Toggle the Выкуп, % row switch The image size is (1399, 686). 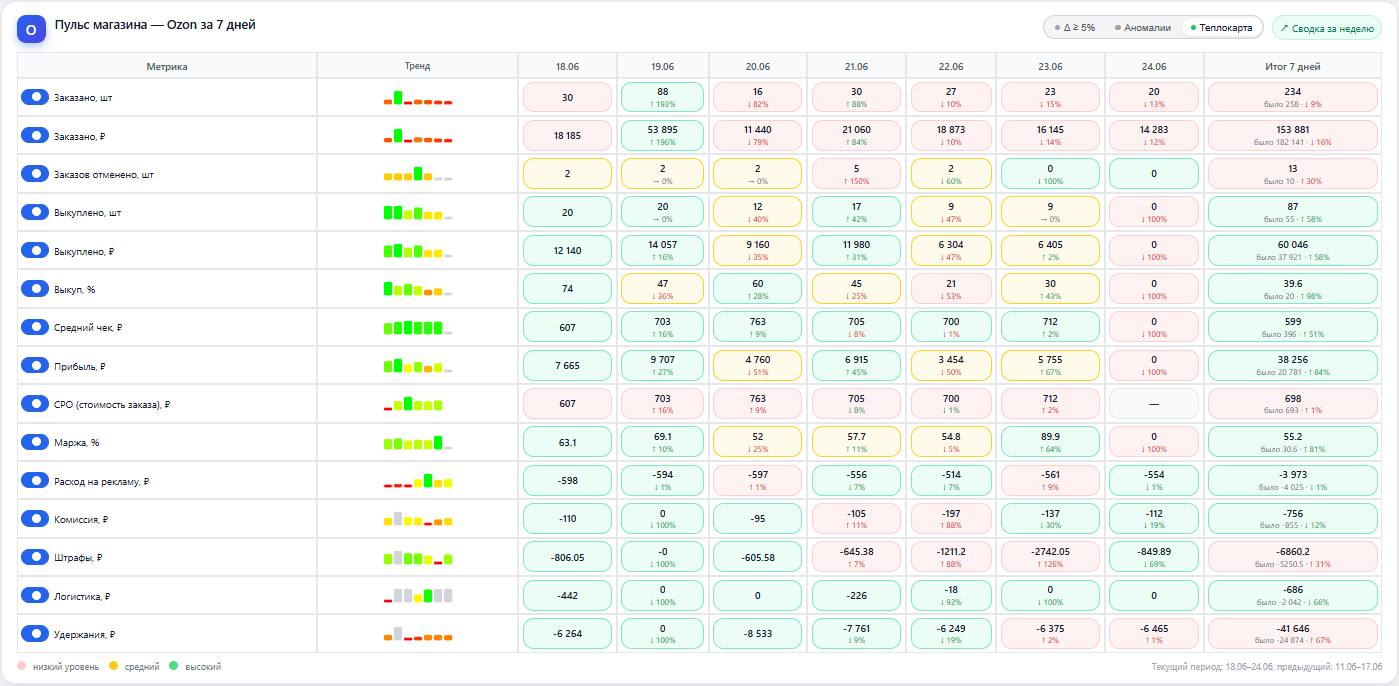[x=35, y=289]
